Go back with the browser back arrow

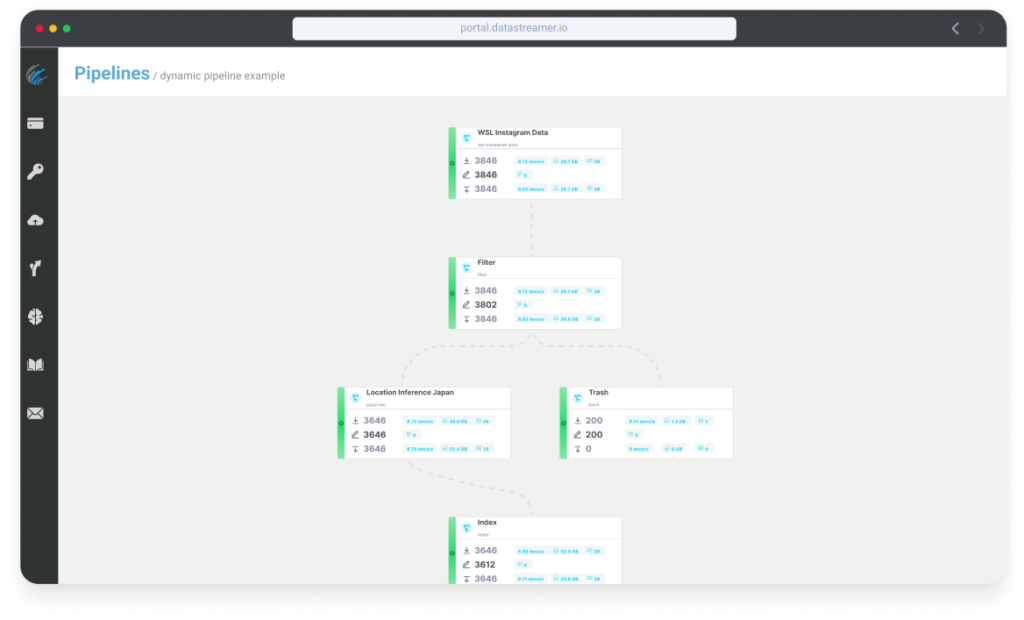(955, 28)
